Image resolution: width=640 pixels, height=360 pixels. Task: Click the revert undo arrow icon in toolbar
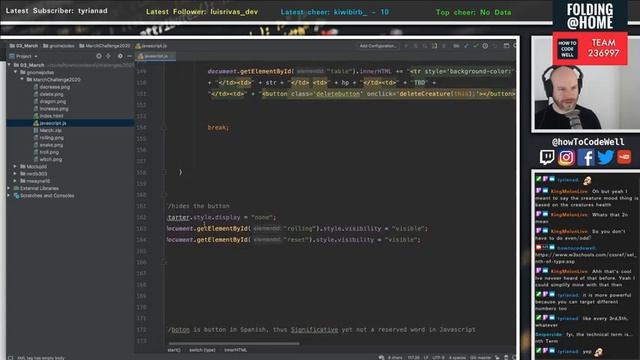[495, 46]
